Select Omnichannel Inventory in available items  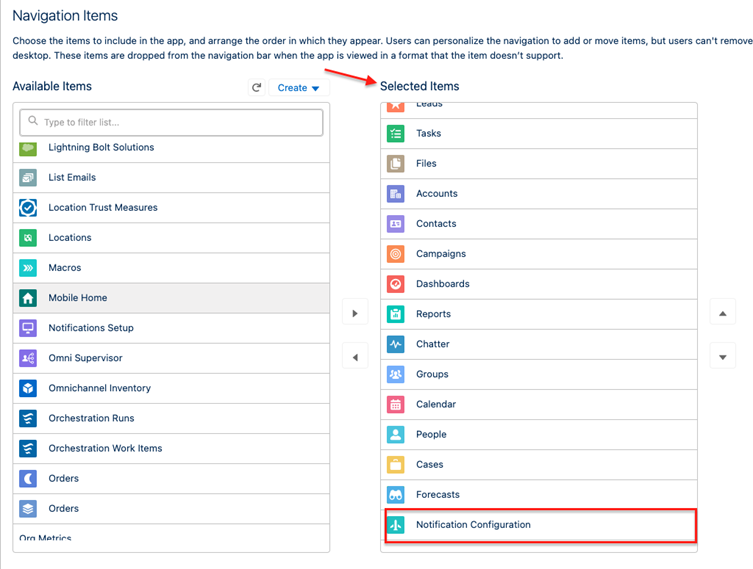click(171, 388)
